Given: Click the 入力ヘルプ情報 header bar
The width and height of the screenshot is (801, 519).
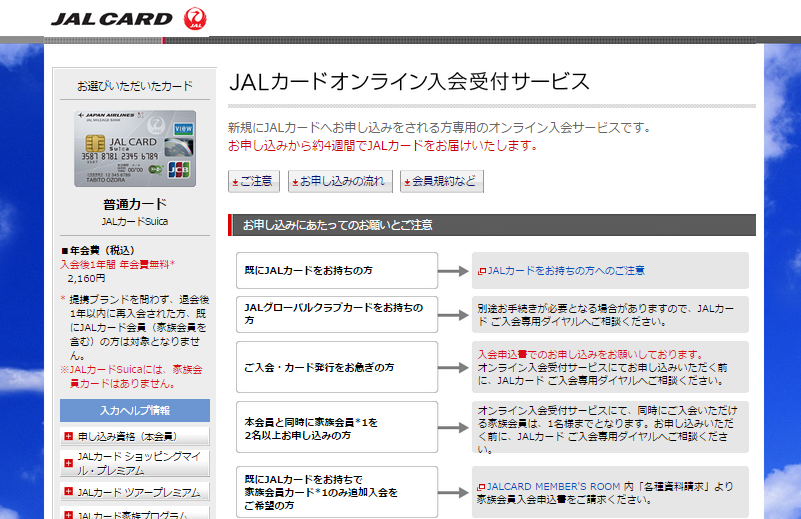Looking at the screenshot, I should pyautogui.click(x=135, y=410).
